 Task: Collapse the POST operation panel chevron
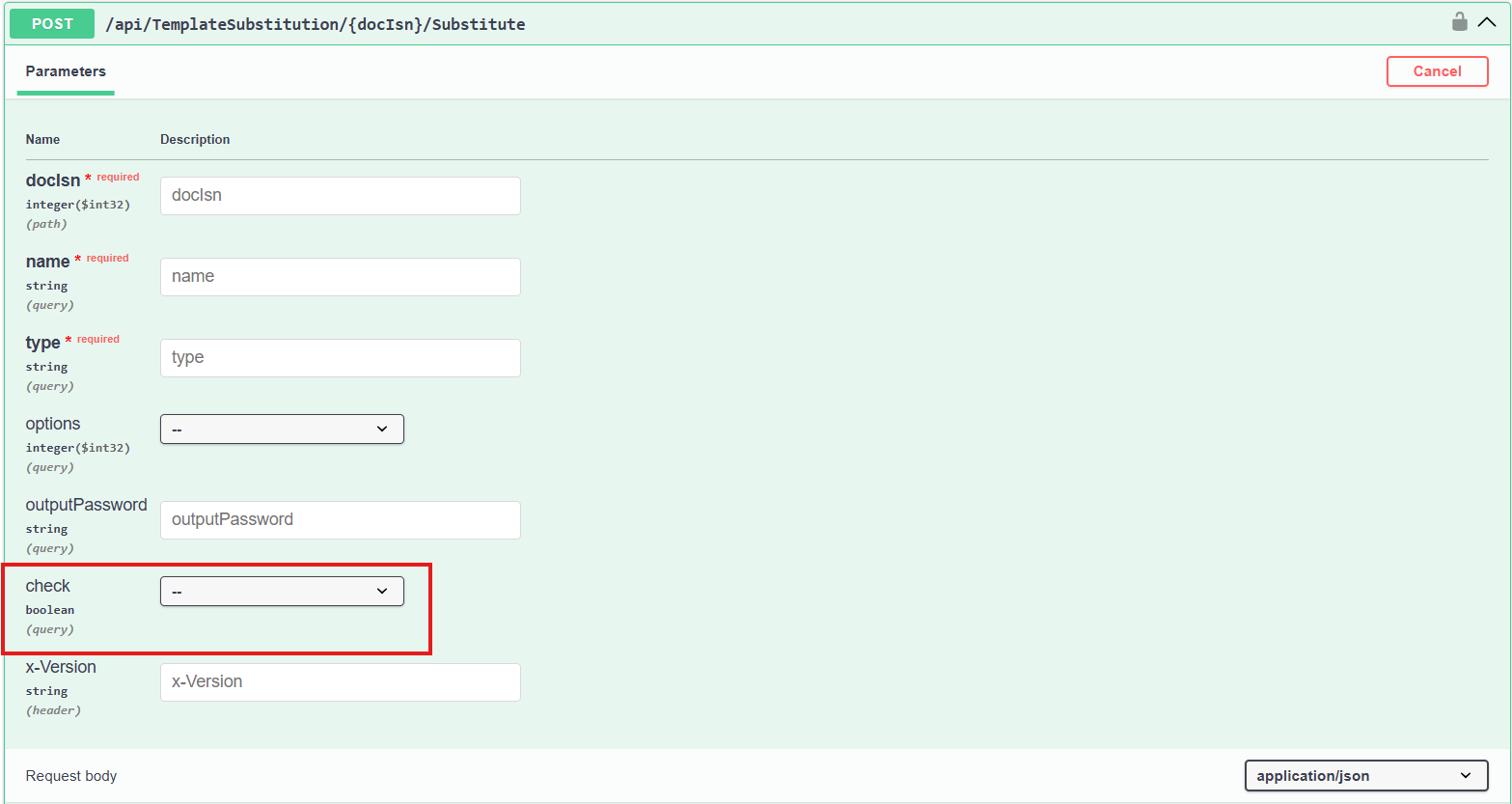tap(1487, 21)
